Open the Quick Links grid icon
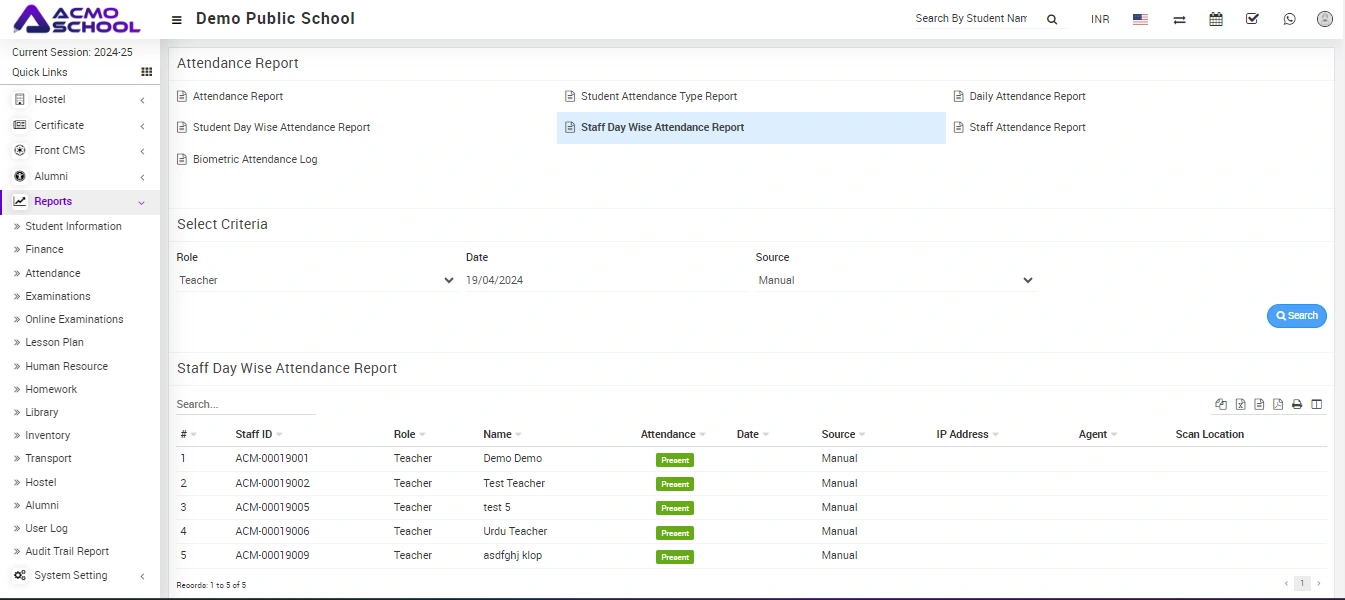Image resolution: width=1345 pixels, height=600 pixels. [147, 72]
